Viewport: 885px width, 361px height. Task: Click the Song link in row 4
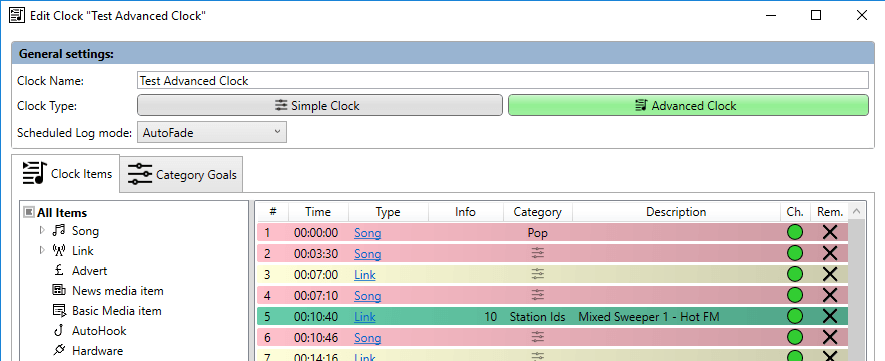[x=367, y=296]
